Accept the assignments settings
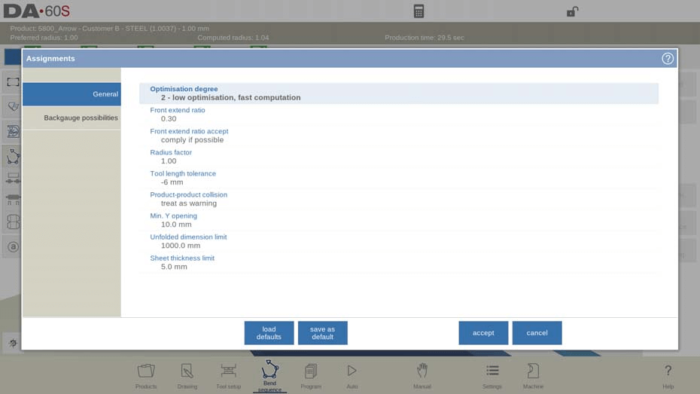 pos(483,333)
